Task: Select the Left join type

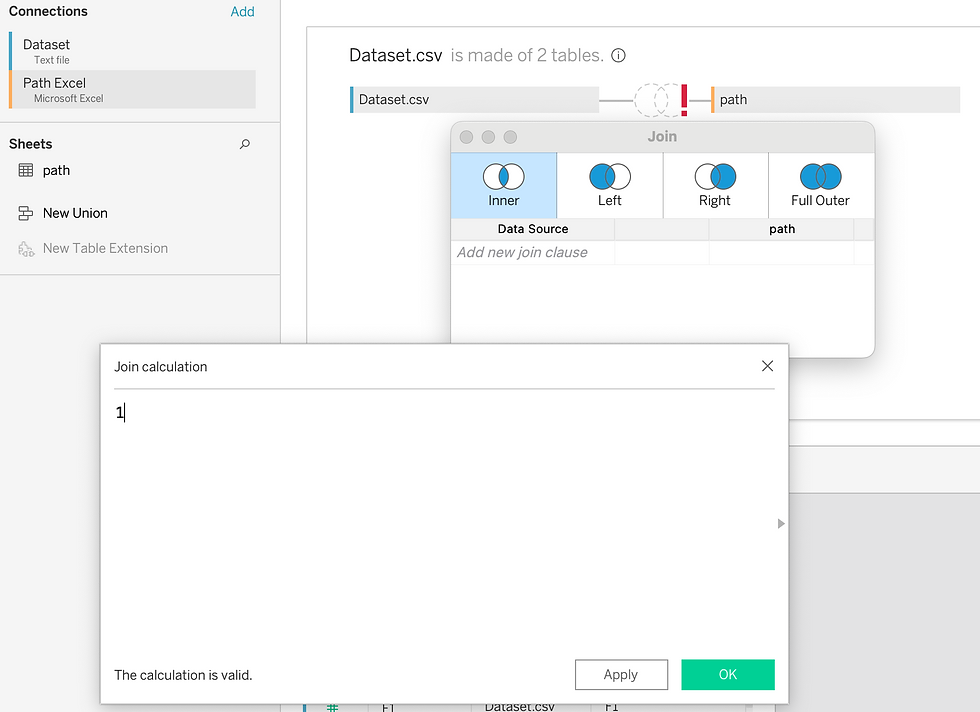Action: pos(609,185)
